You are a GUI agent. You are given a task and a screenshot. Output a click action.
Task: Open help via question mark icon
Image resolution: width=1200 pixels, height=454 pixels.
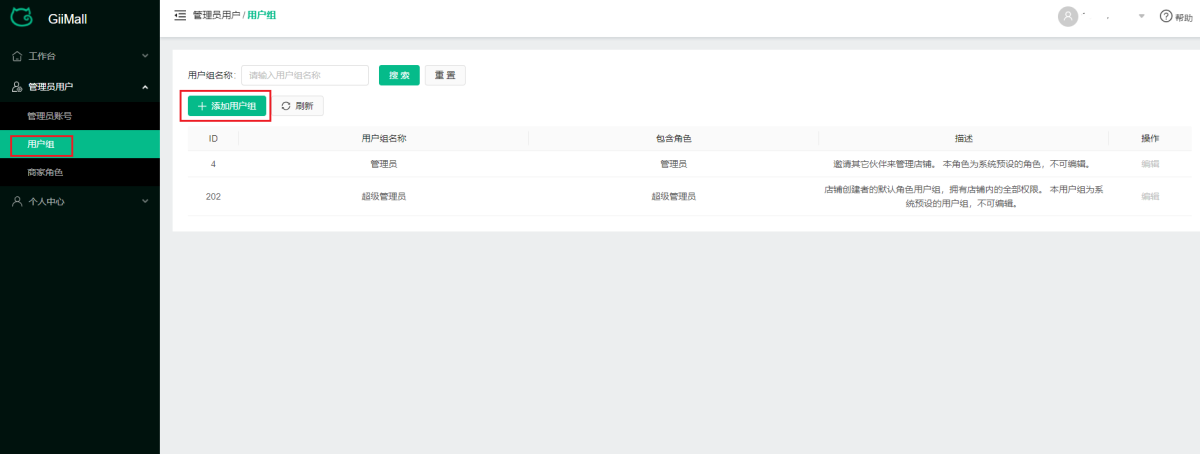point(1165,16)
